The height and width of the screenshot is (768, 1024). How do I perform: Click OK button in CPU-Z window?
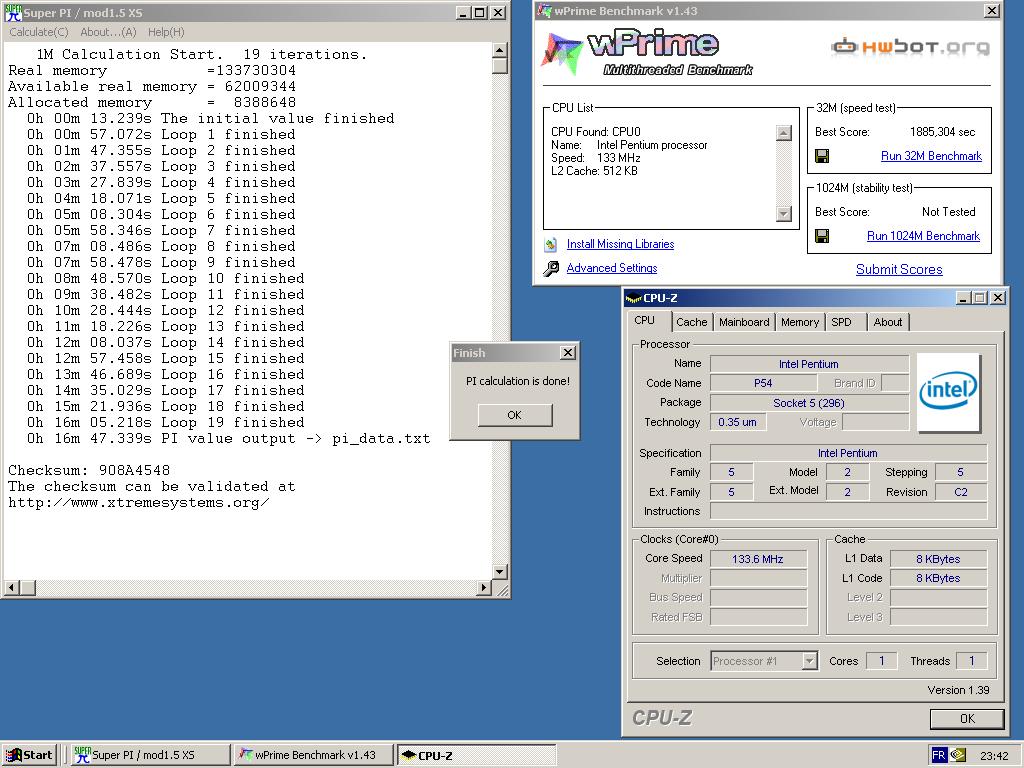(967, 718)
